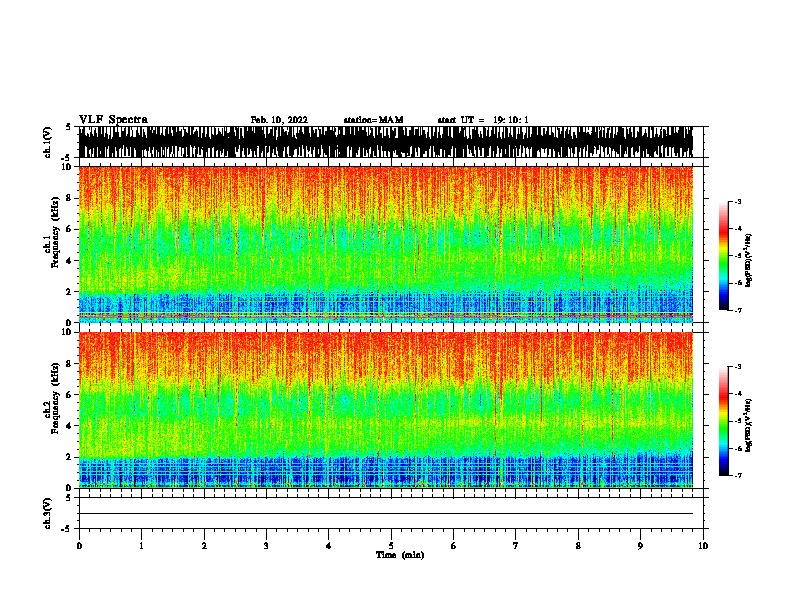Click the color scale bar beside ch.1 spectrogram

pos(723,256)
